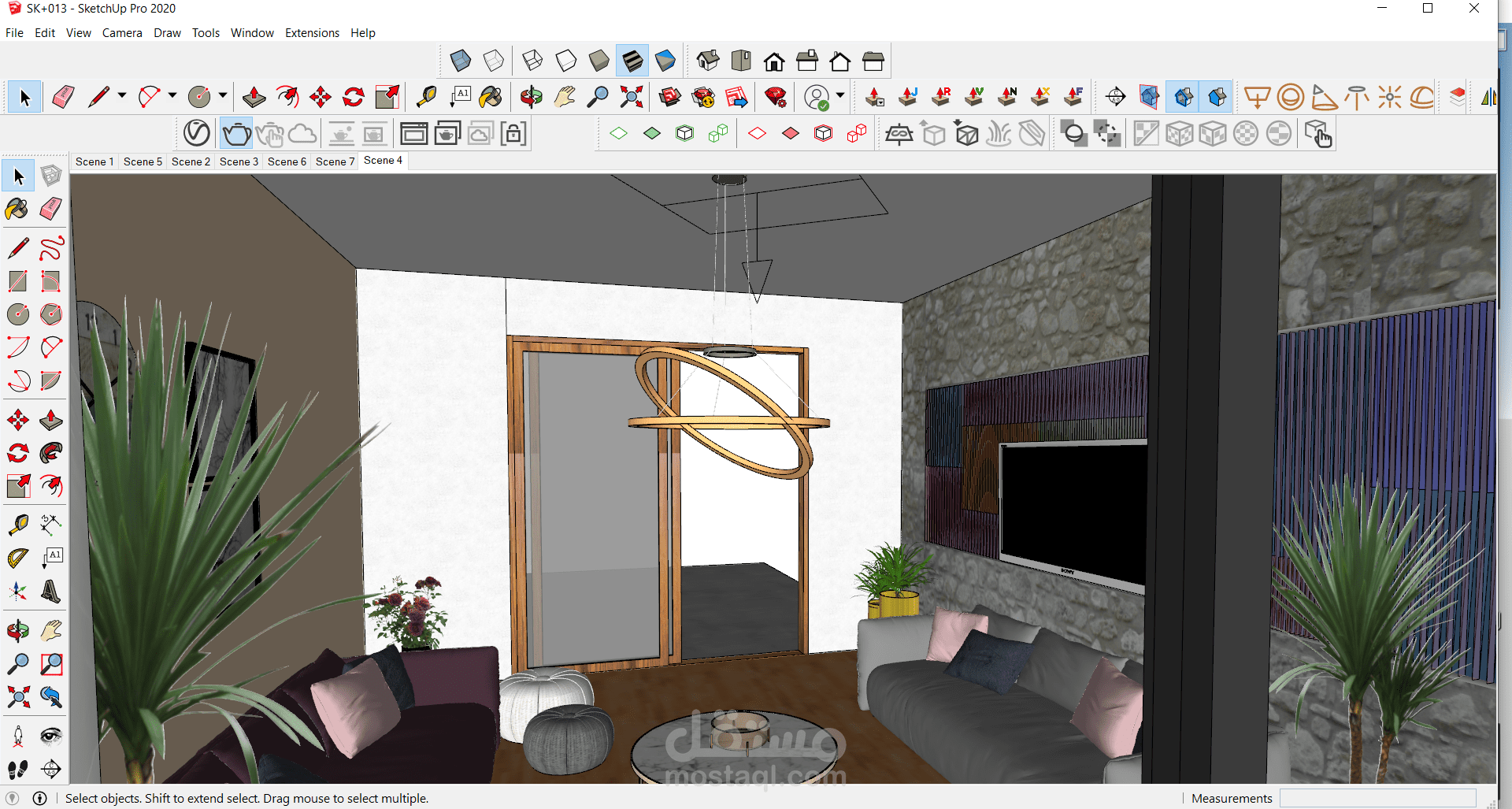Screen dimensions: 1512x809
Task: Select the Eraser tool in top toolbar
Action: [63, 97]
